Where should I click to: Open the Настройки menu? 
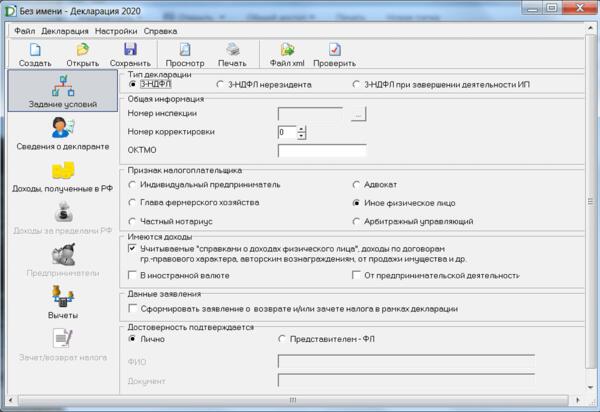tap(116, 31)
